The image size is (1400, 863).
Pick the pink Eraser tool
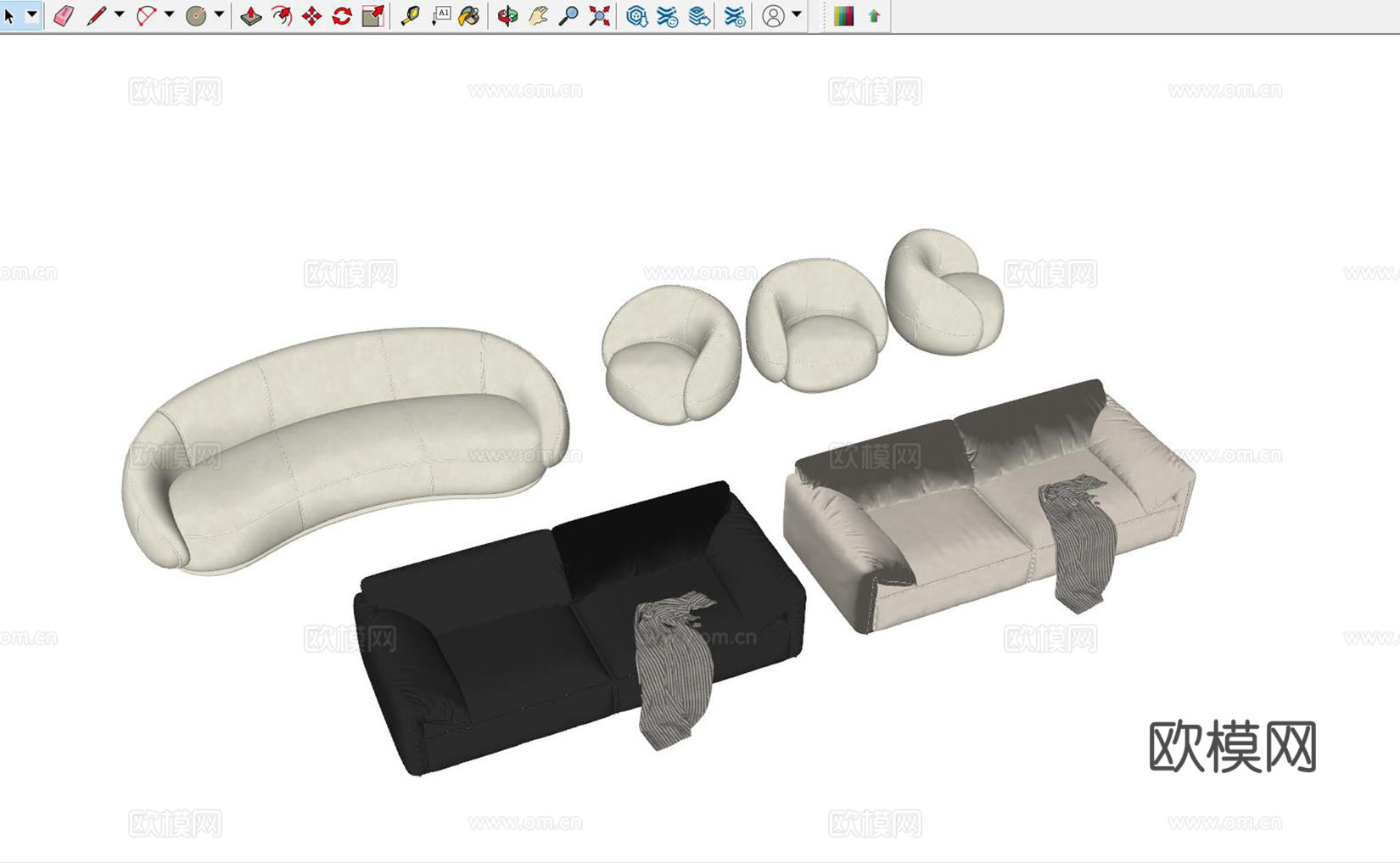[64, 15]
